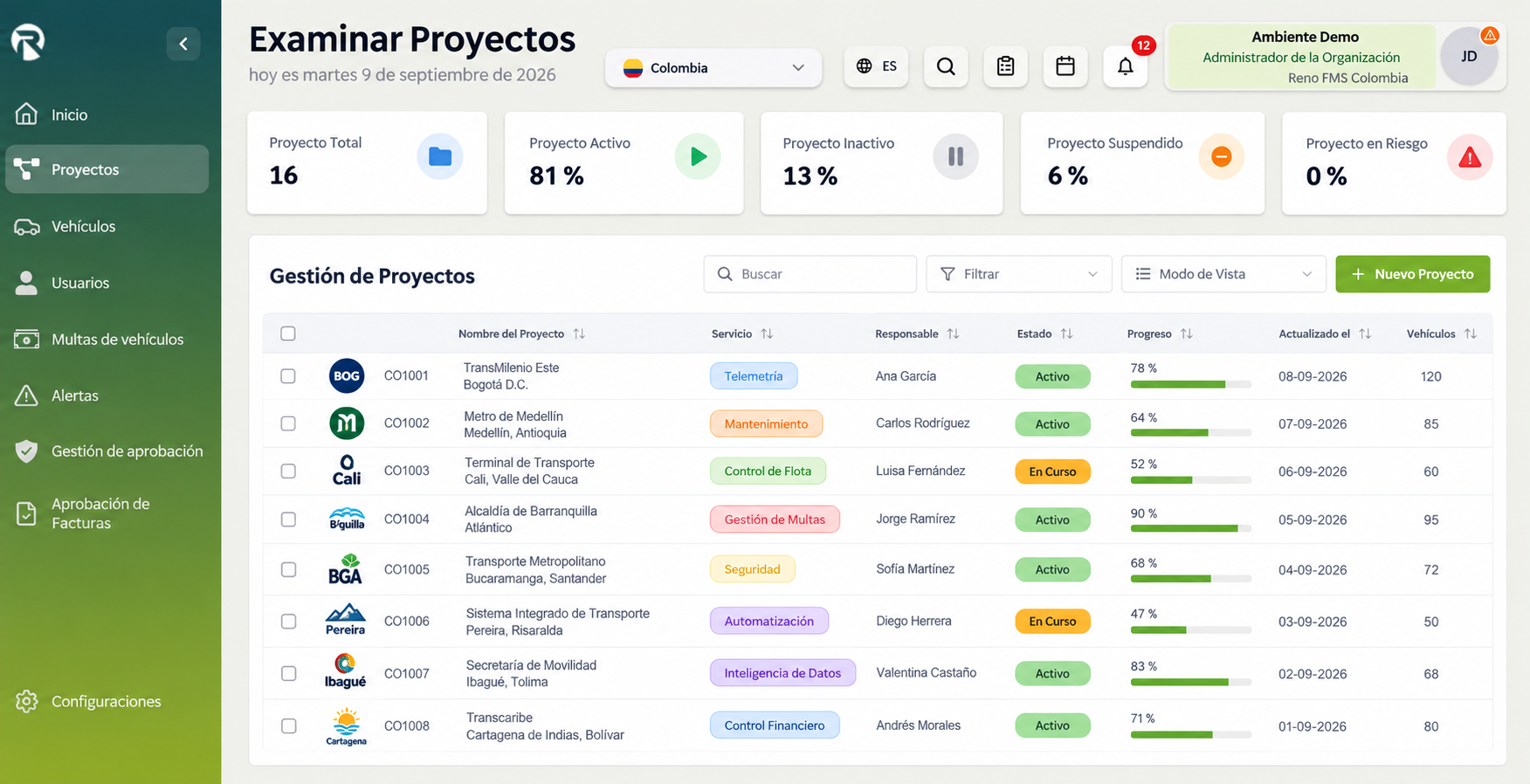Image resolution: width=1530 pixels, height=784 pixels.
Task: Open Configuraciones in the sidebar
Action: pos(107,701)
